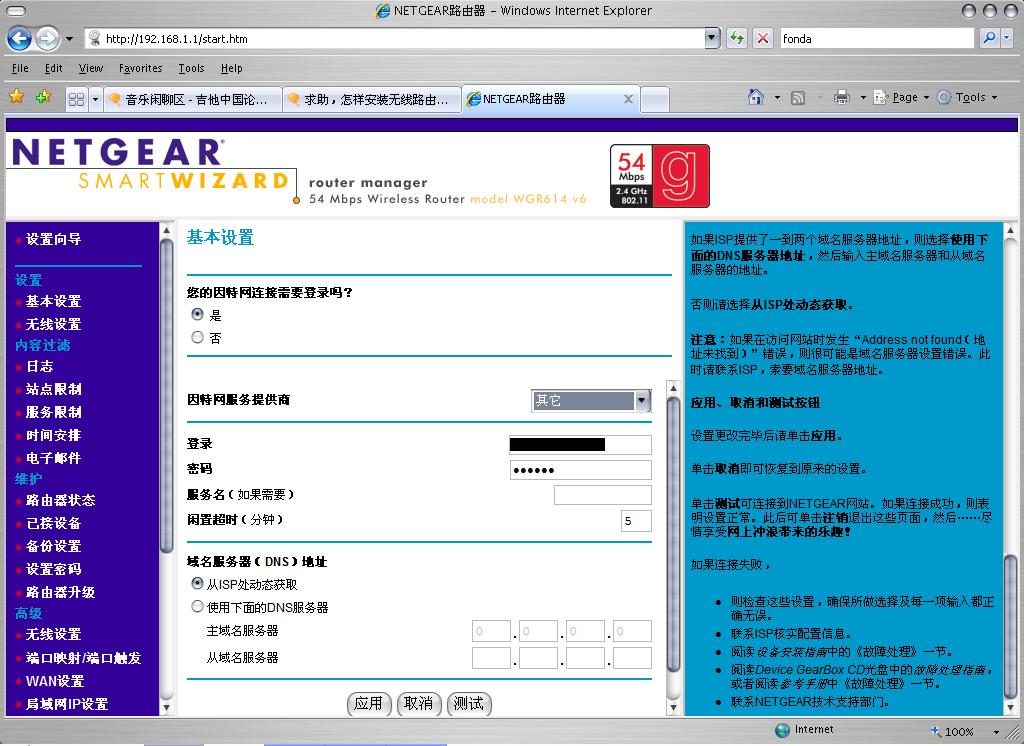The width and height of the screenshot is (1024, 746).
Task: Click the address bar URL field
Action: 395,39
